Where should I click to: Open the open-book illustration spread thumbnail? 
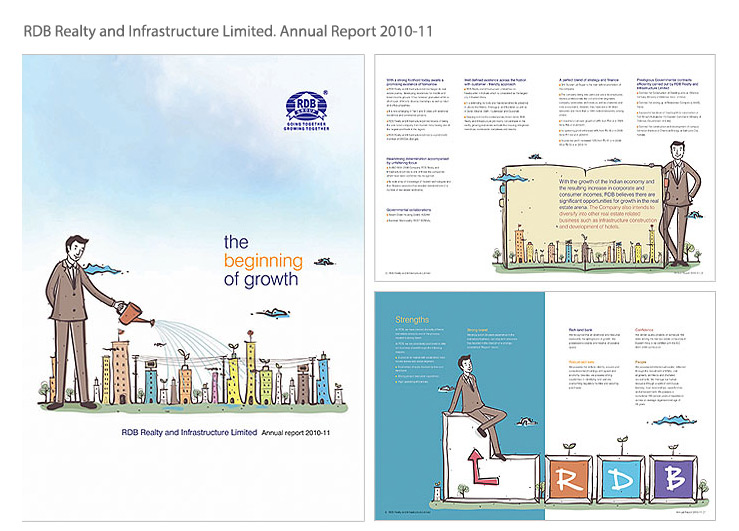[x=545, y=168]
